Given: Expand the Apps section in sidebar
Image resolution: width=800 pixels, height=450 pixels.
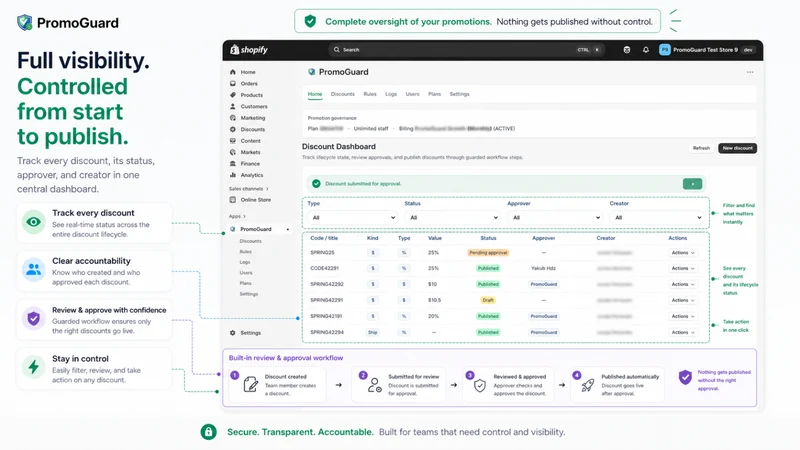Looking at the screenshot, I should click(x=237, y=216).
